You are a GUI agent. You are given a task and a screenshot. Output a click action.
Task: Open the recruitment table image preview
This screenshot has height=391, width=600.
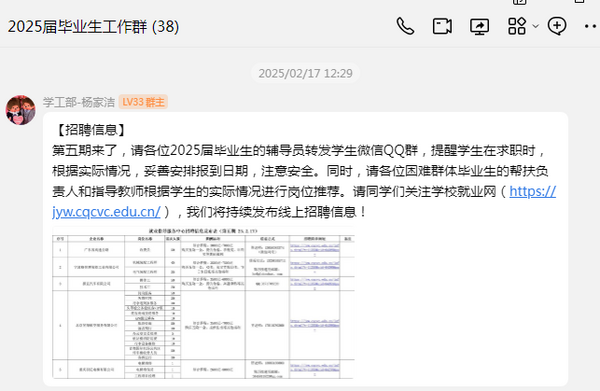(x=203, y=303)
